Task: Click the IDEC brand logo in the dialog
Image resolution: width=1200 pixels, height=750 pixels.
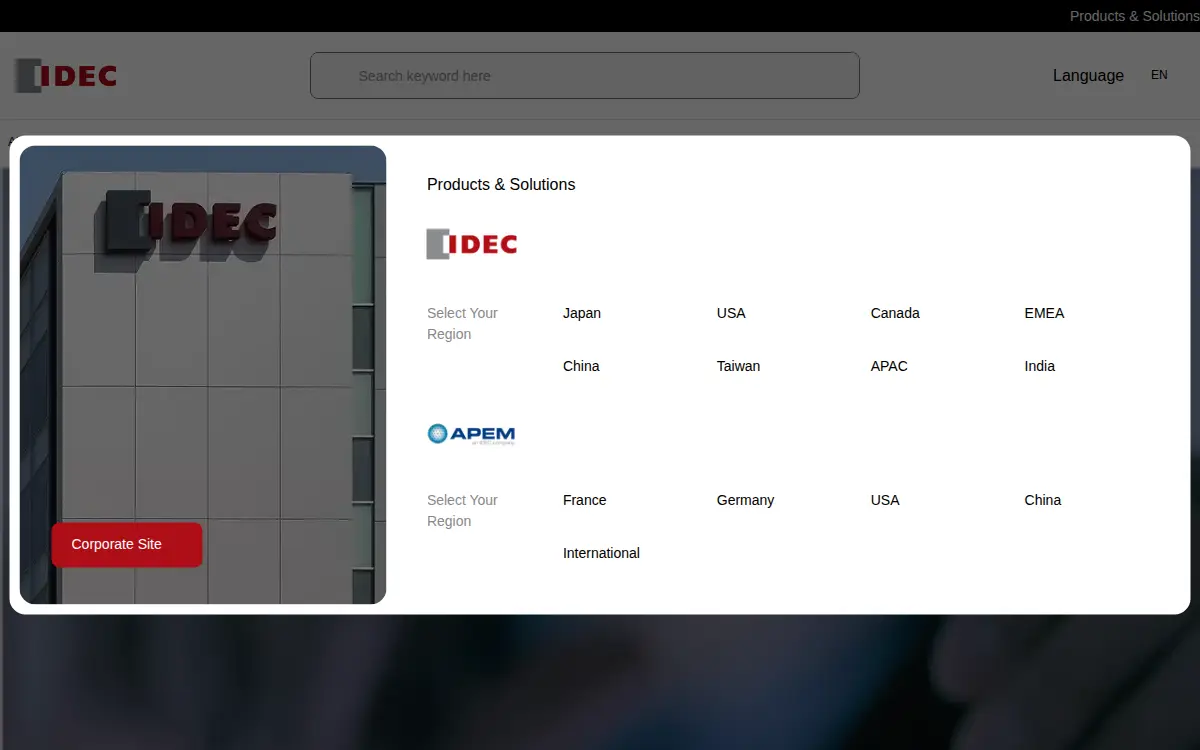Action: point(472,244)
